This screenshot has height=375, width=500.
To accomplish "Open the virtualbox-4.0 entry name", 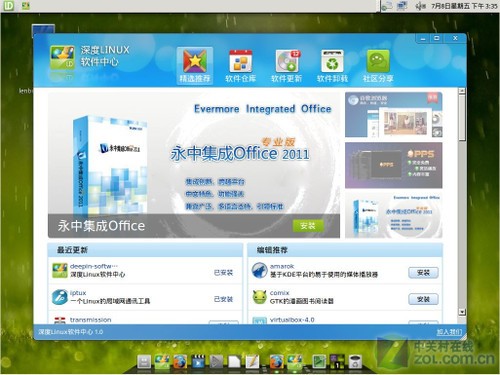I will coord(292,320).
